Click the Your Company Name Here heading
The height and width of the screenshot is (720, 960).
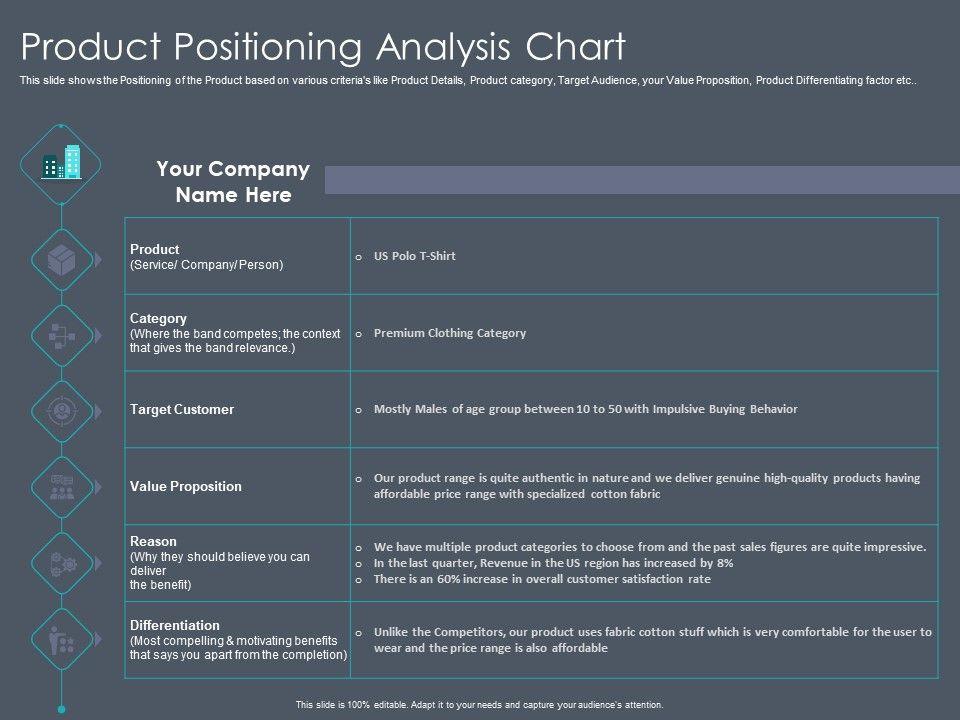click(x=233, y=182)
